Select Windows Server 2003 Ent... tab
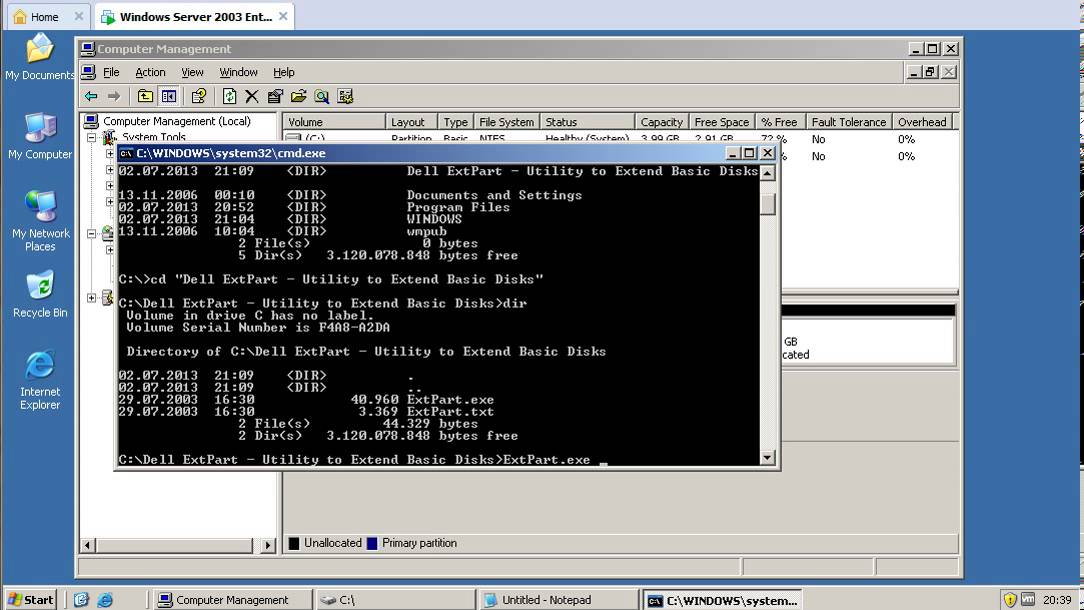Image resolution: width=1084 pixels, height=610 pixels. coord(196,17)
